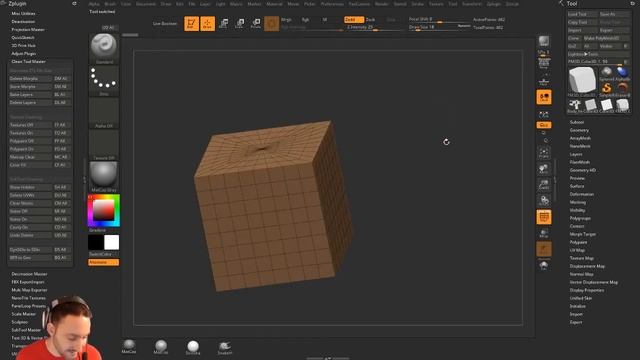
Task: Expand the Geometry section
Action: (x=579, y=130)
